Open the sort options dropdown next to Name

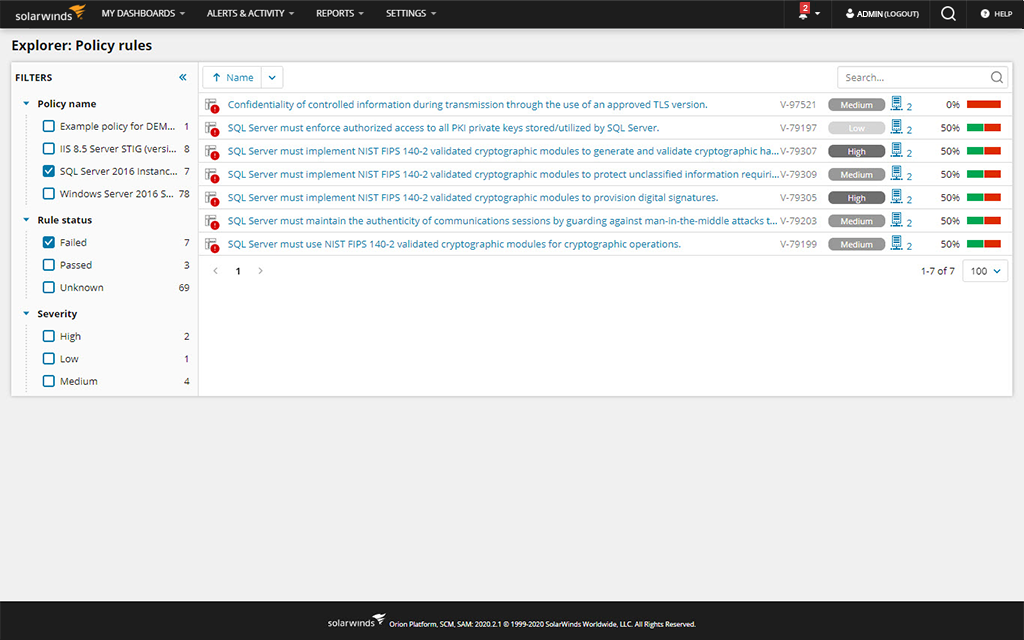click(271, 76)
